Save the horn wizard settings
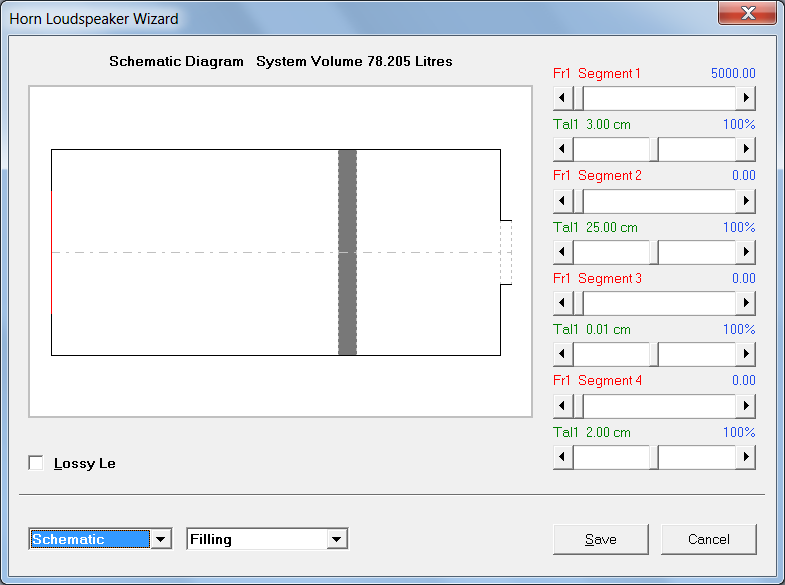Image resolution: width=785 pixels, height=585 pixels. point(601,539)
